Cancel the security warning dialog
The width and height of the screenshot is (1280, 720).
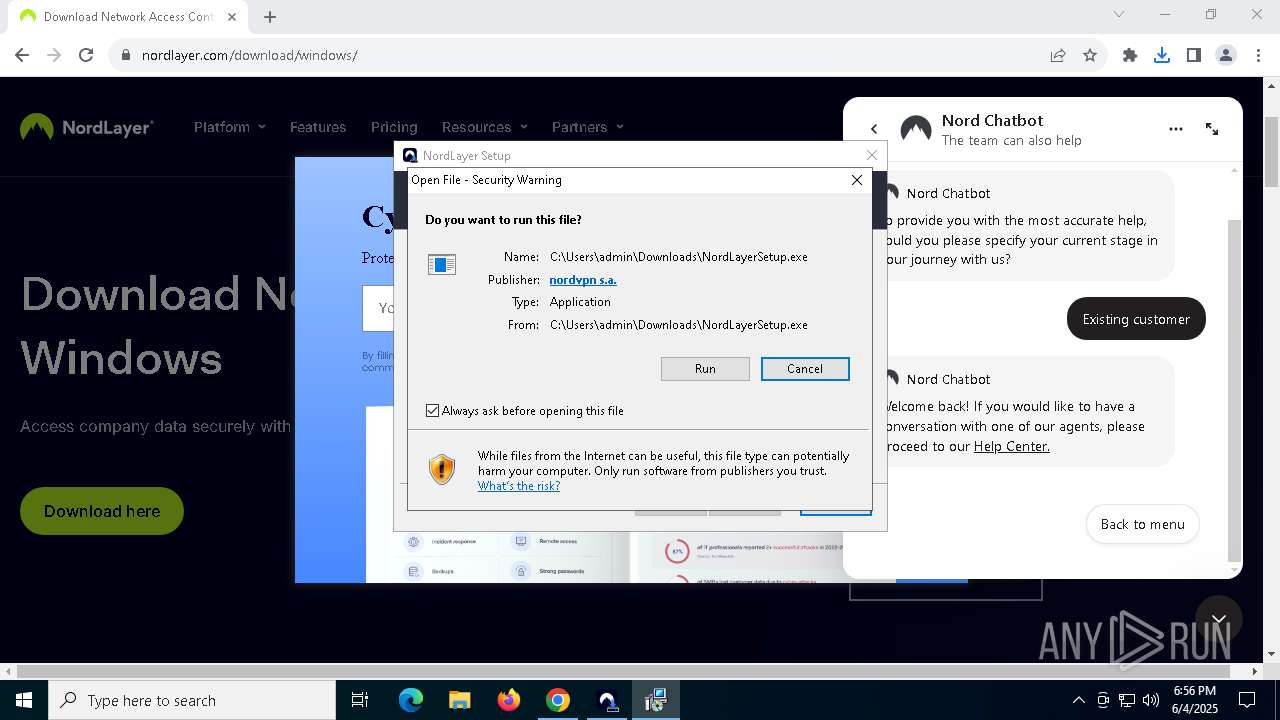tap(805, 369)
